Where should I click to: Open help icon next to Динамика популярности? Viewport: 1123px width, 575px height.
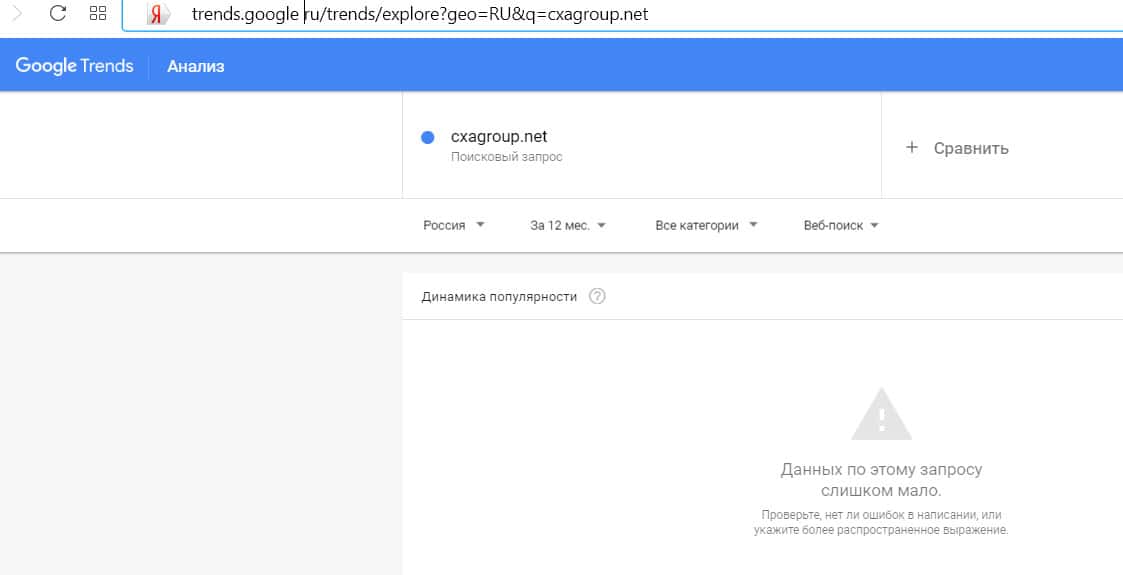pyautogui.click(x=597, y=296)
